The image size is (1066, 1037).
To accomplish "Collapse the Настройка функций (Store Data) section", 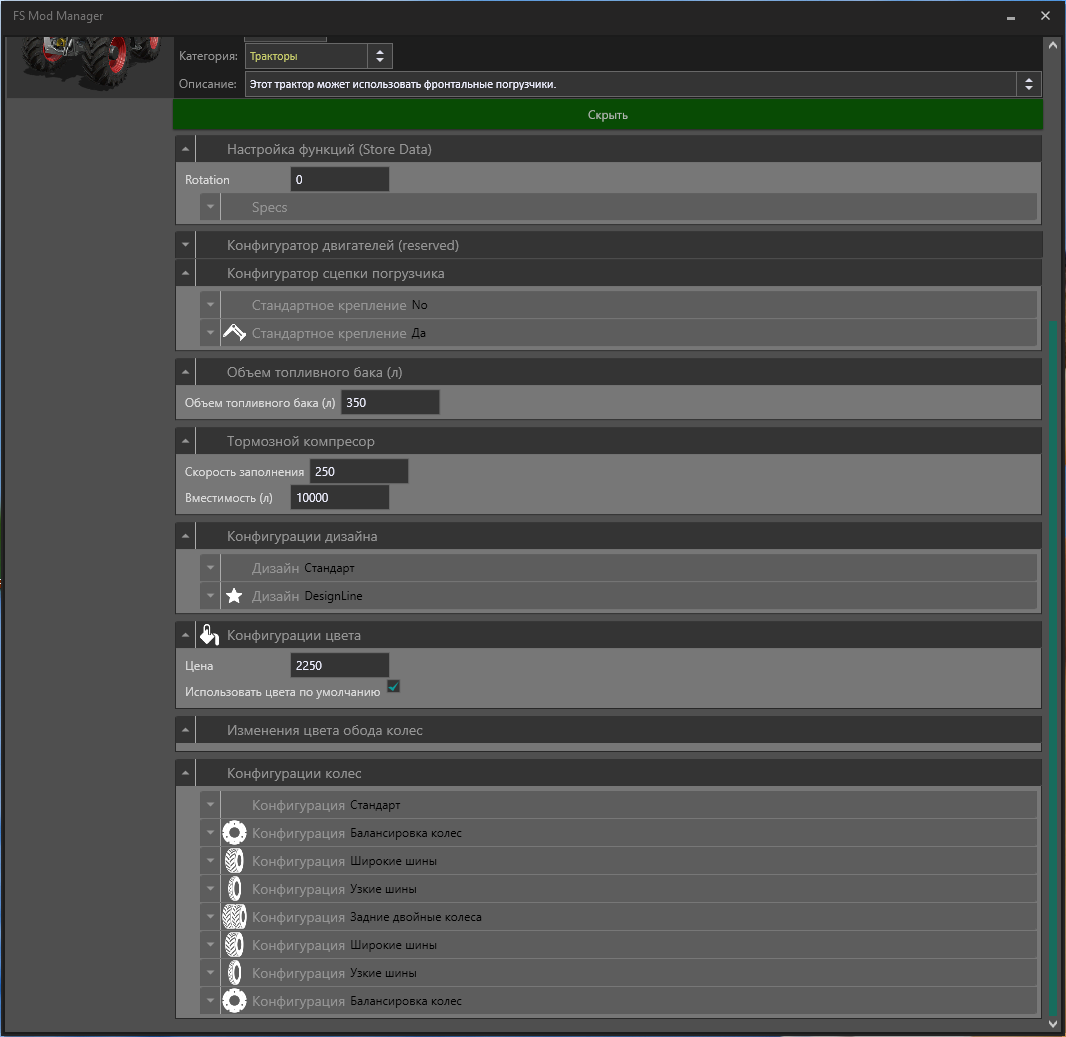I will click(186, 150).
